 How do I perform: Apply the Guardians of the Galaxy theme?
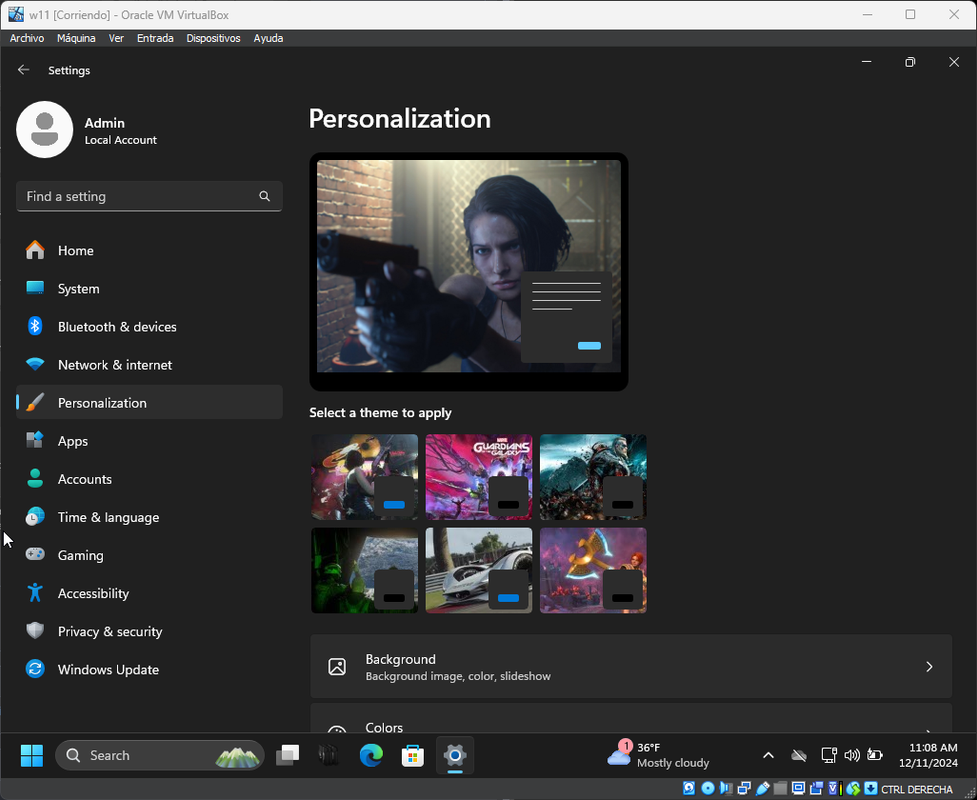[479, 477]
